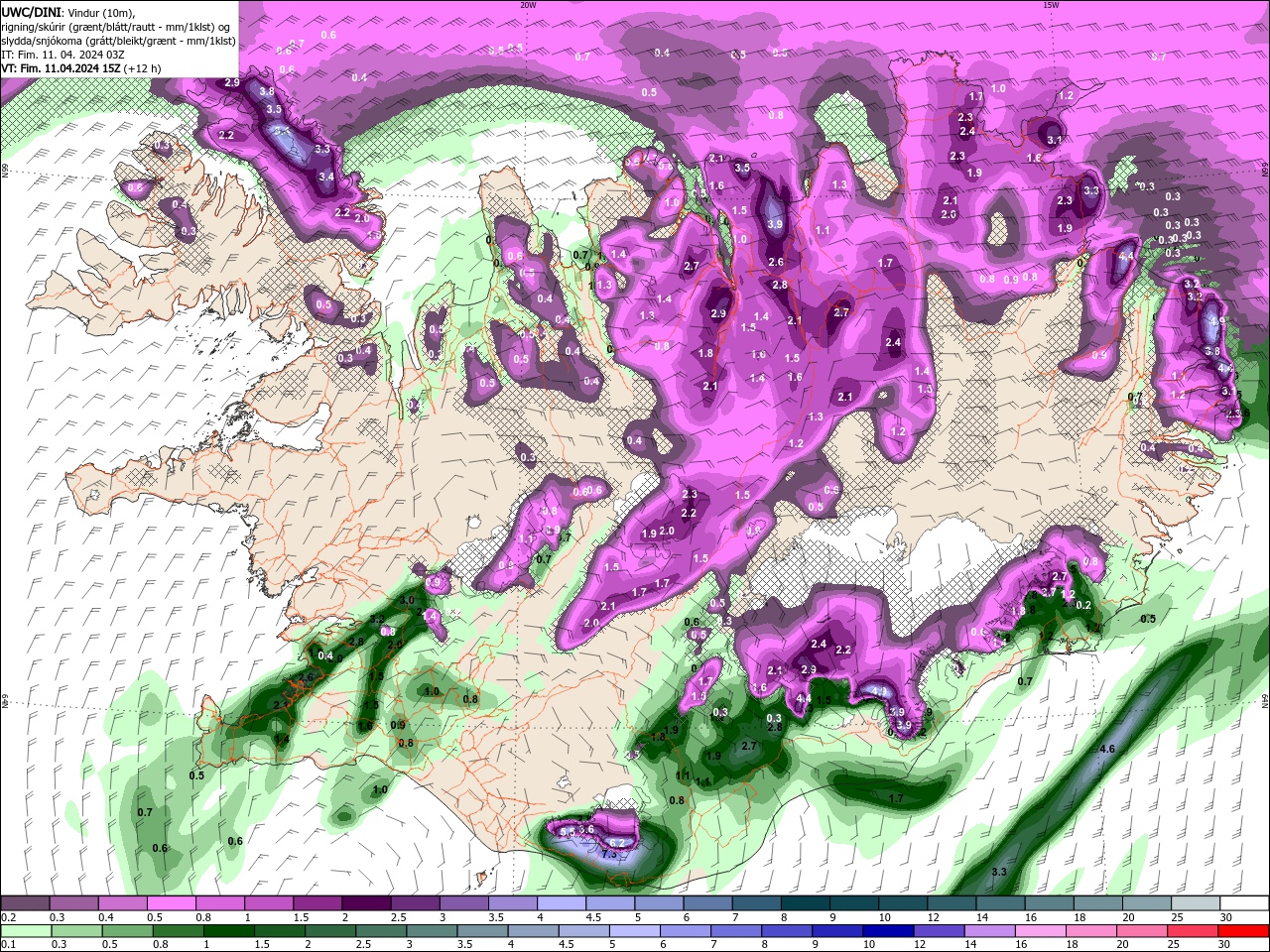Viewport: 1270px width, 952px height.
Task: Pick the upper legend row swatch at 0.3
Action: (x=73, y=903)
